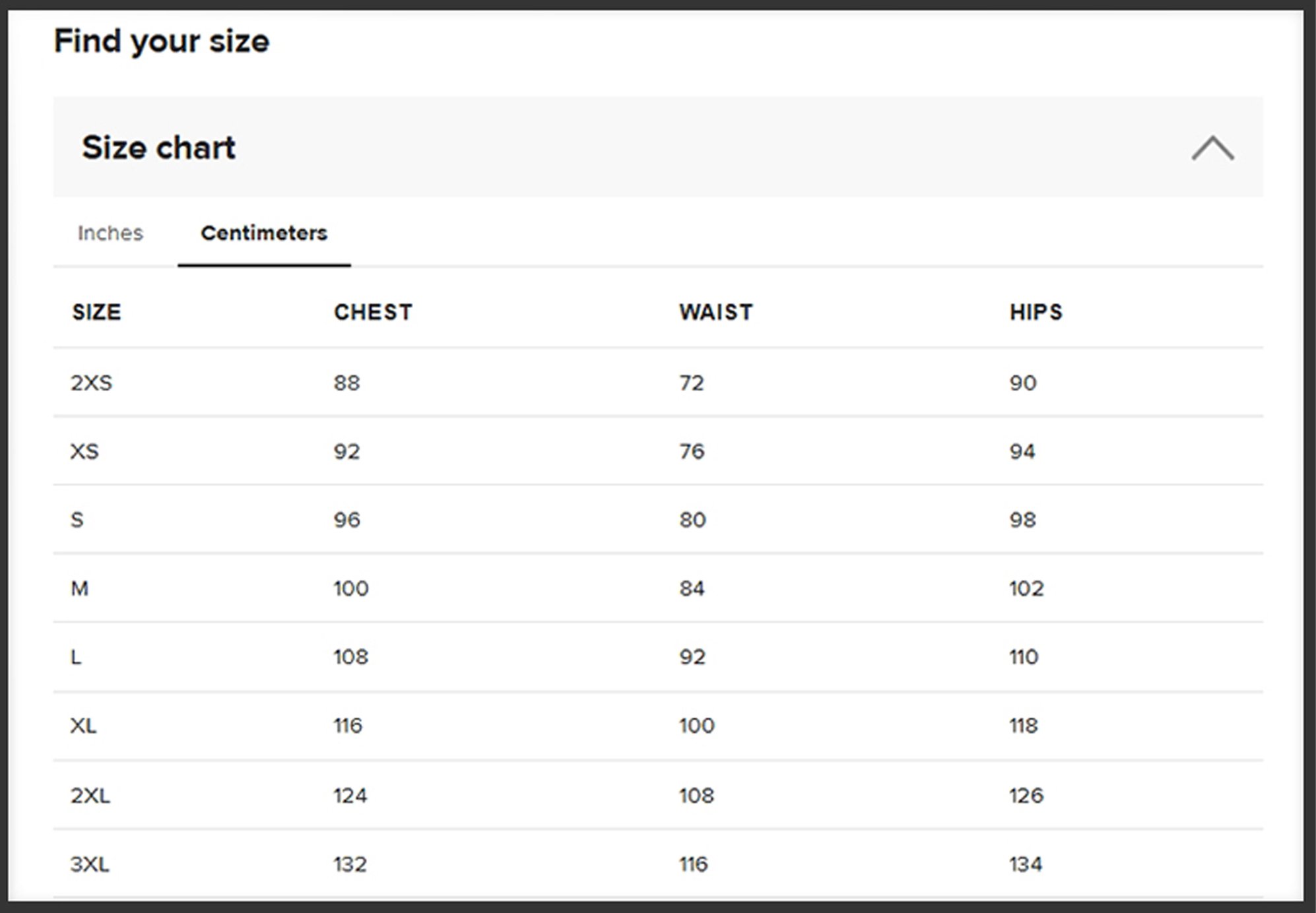Click the CHEST column header
1316x913 pixels.
(x=373, y=312)
